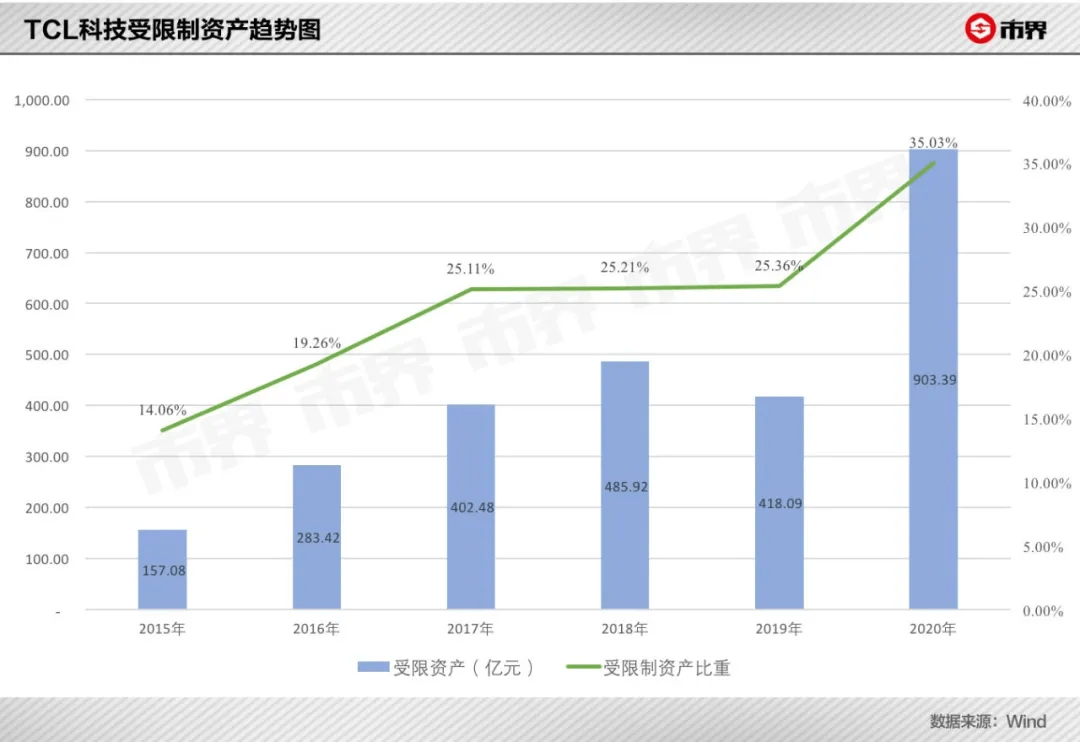Select the 2019年 bar labeled 418.09
1080x742 pixels.
tap(780, 502)
